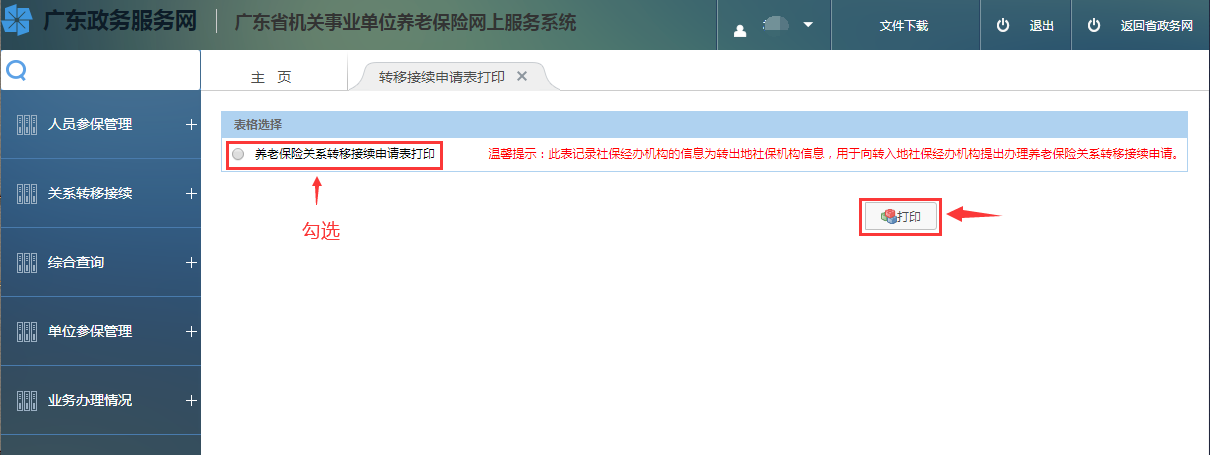This screenshot has height=455, width=1210.
Task: Close the 转移接续申请表打印 tab
Action: (x=521, y=76)
